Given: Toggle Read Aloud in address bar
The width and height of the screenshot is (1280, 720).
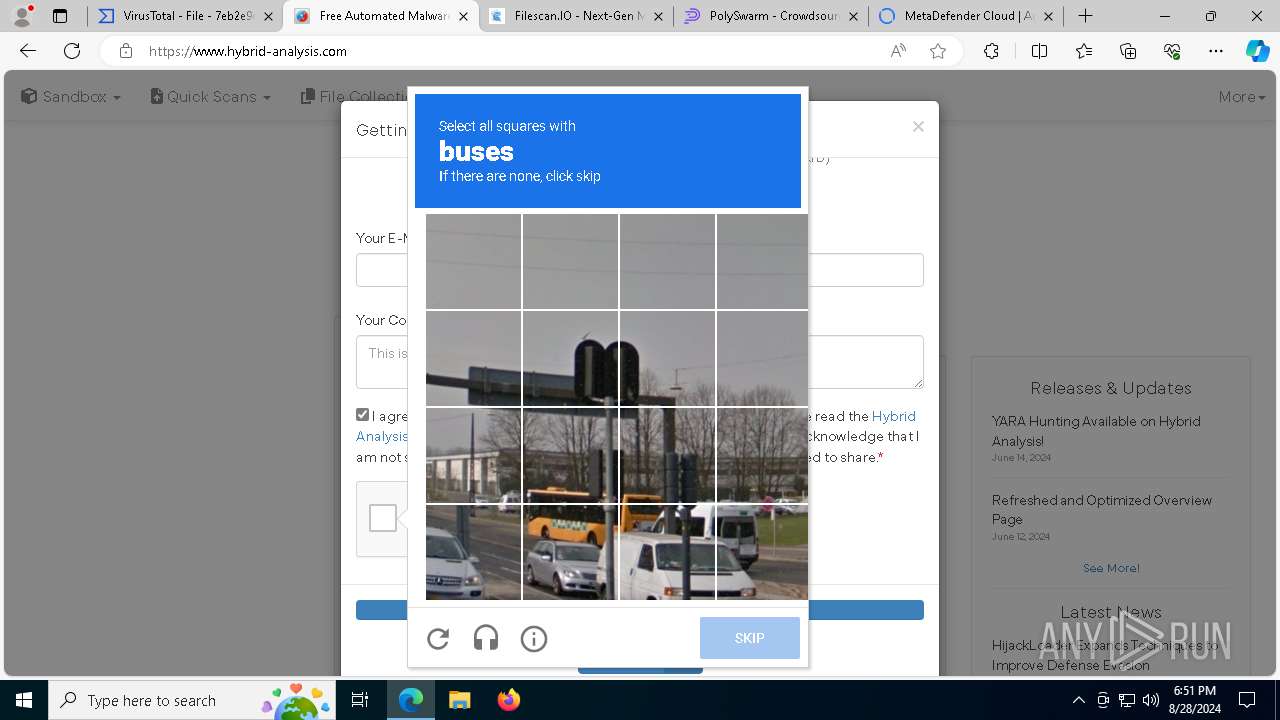Looking at the screenshot, I should point(898,51).
